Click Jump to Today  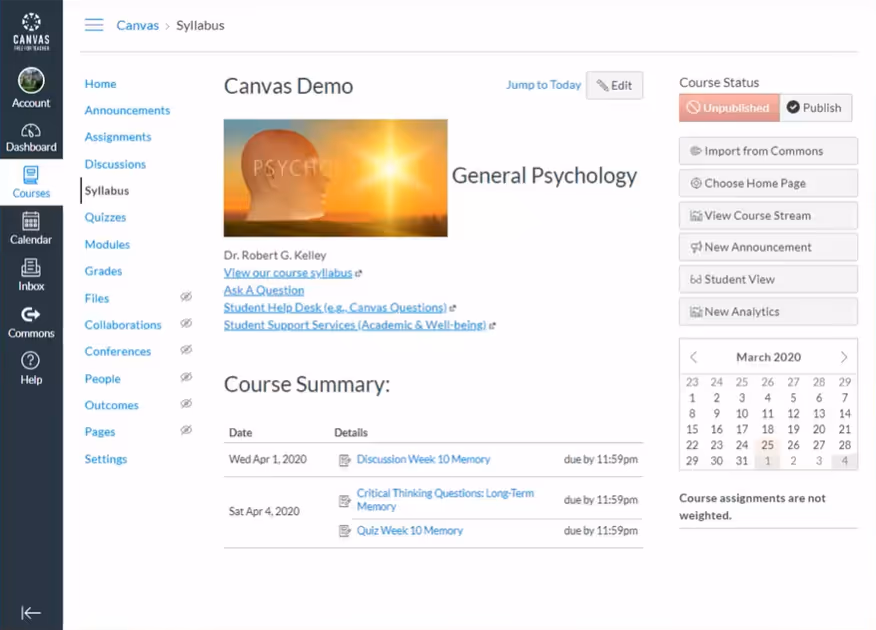click(x=544, y=85)
